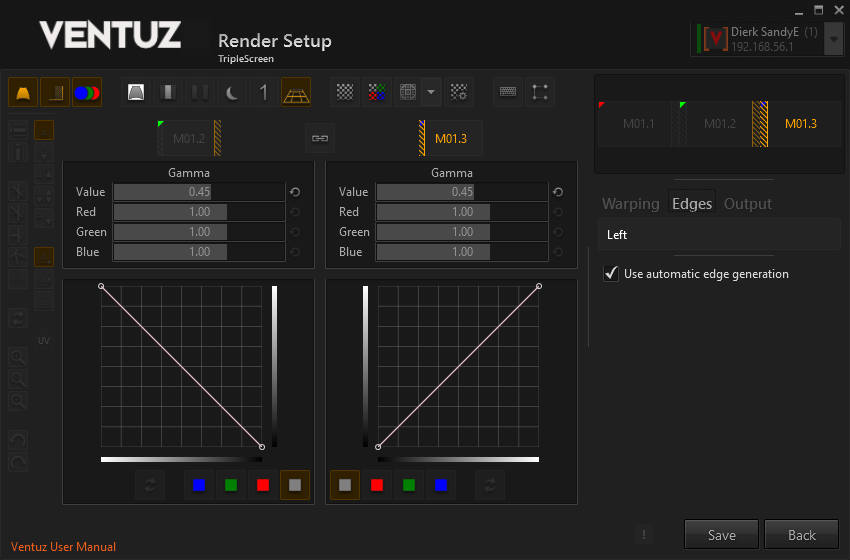Click the checkerboard with gear icon
Image resolution: width=850 pixels, height=560 pixels.
[x=459, y=93]
